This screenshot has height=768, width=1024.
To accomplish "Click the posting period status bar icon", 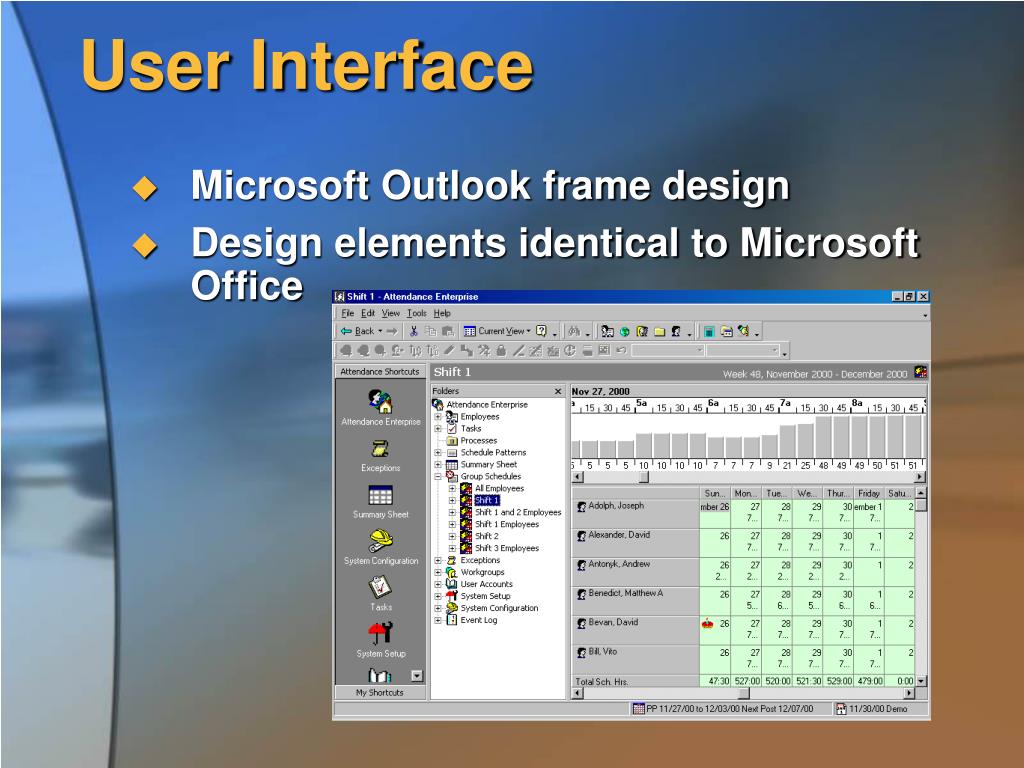I will click(639, 709).
